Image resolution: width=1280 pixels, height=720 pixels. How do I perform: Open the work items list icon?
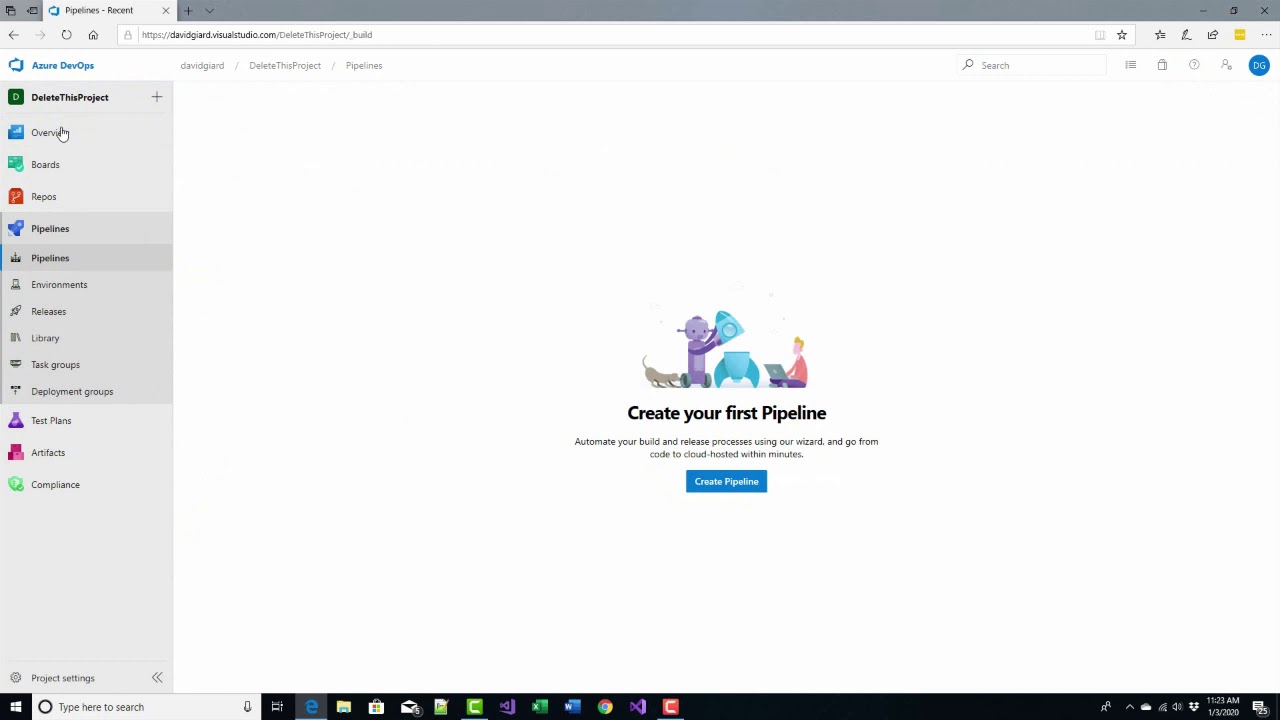click(x=1130, y=65)
